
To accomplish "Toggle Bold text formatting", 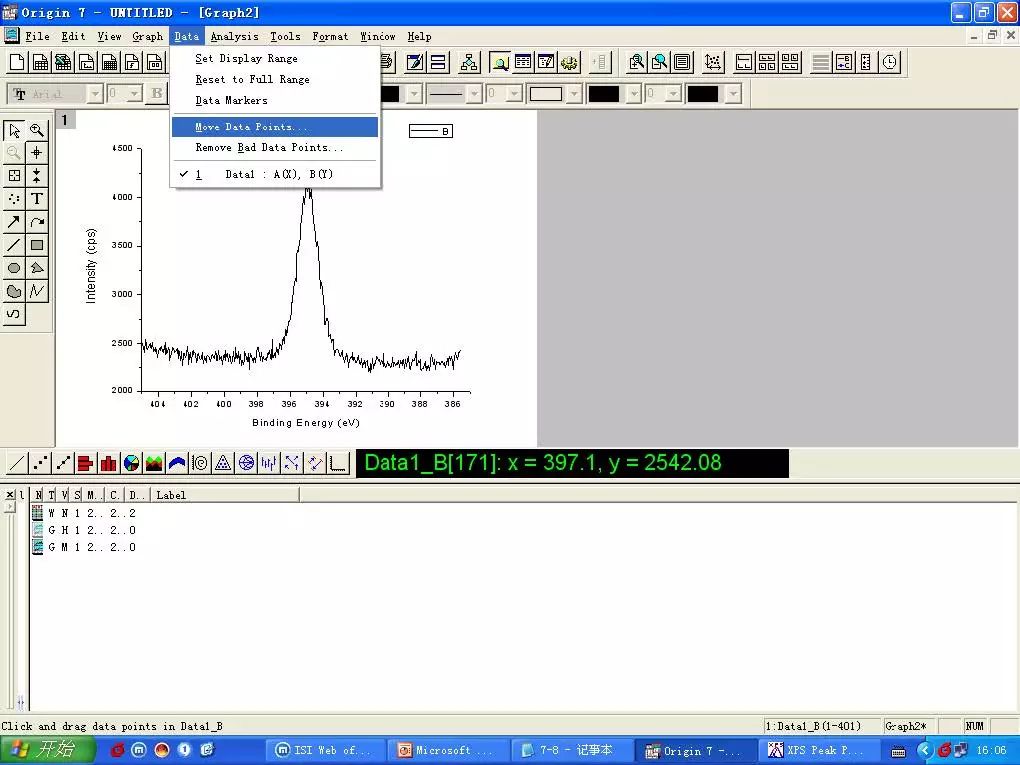I will pos(157,94).
